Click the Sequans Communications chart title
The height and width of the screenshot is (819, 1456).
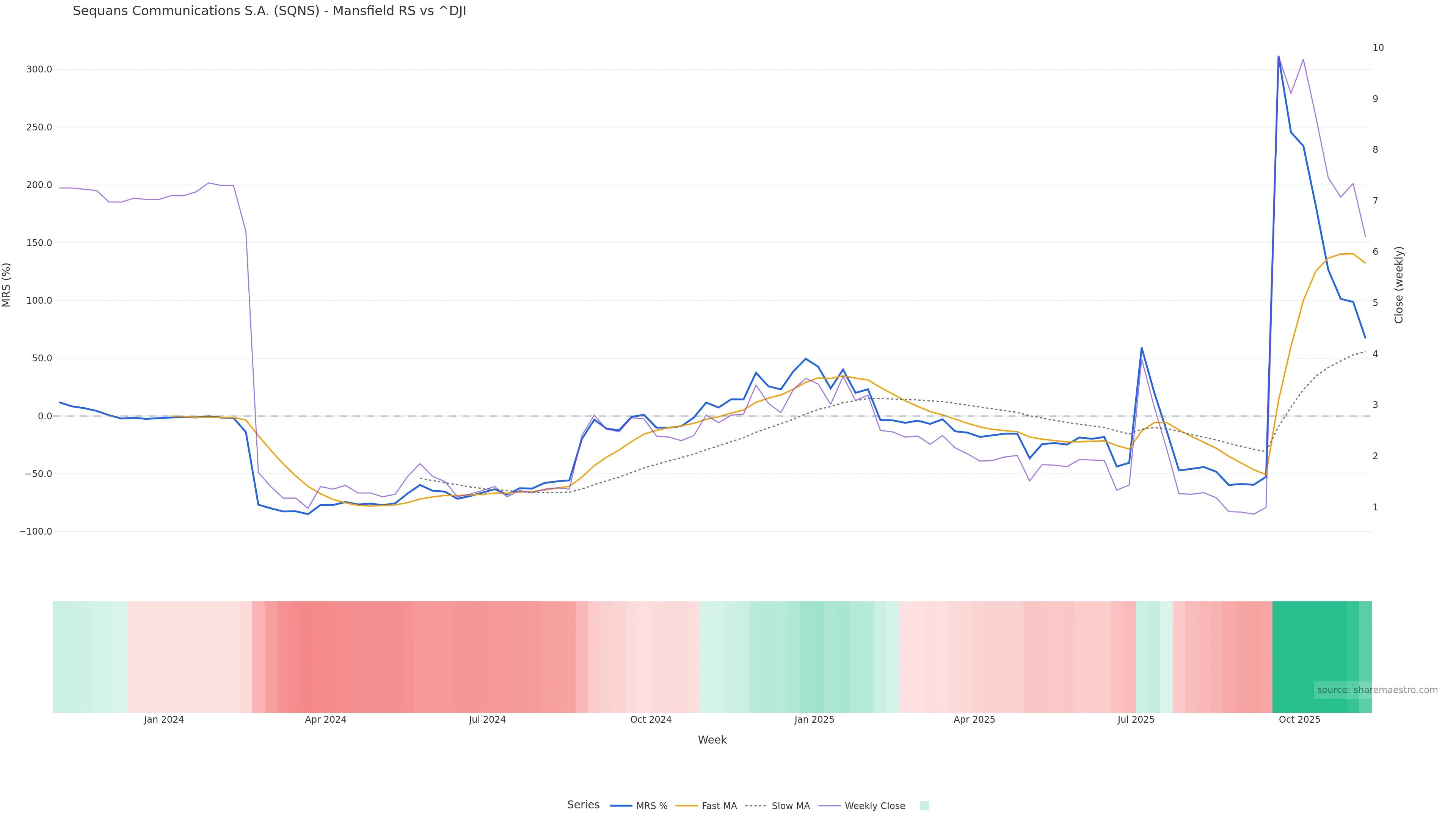270,11
